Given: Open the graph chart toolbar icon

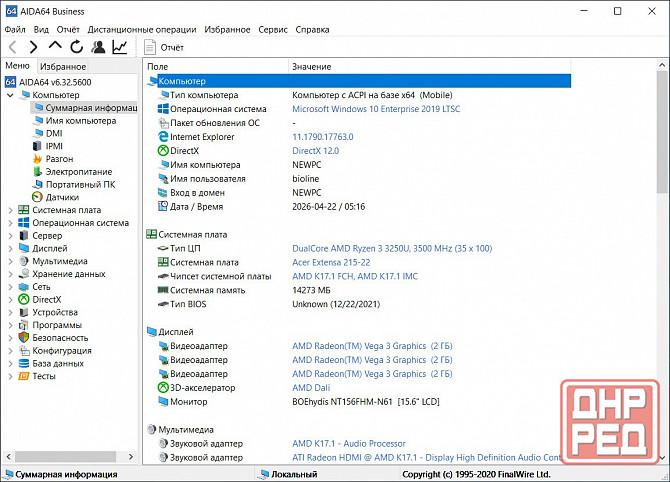Looking at the screenshot, I should (120, 47).
